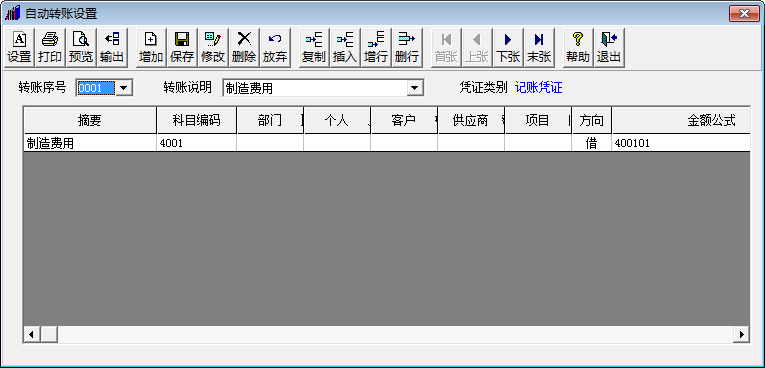This screenshot has height=368, width=765.
Task: Open the 预览 preview icon
Action: (x=81, y=47)
